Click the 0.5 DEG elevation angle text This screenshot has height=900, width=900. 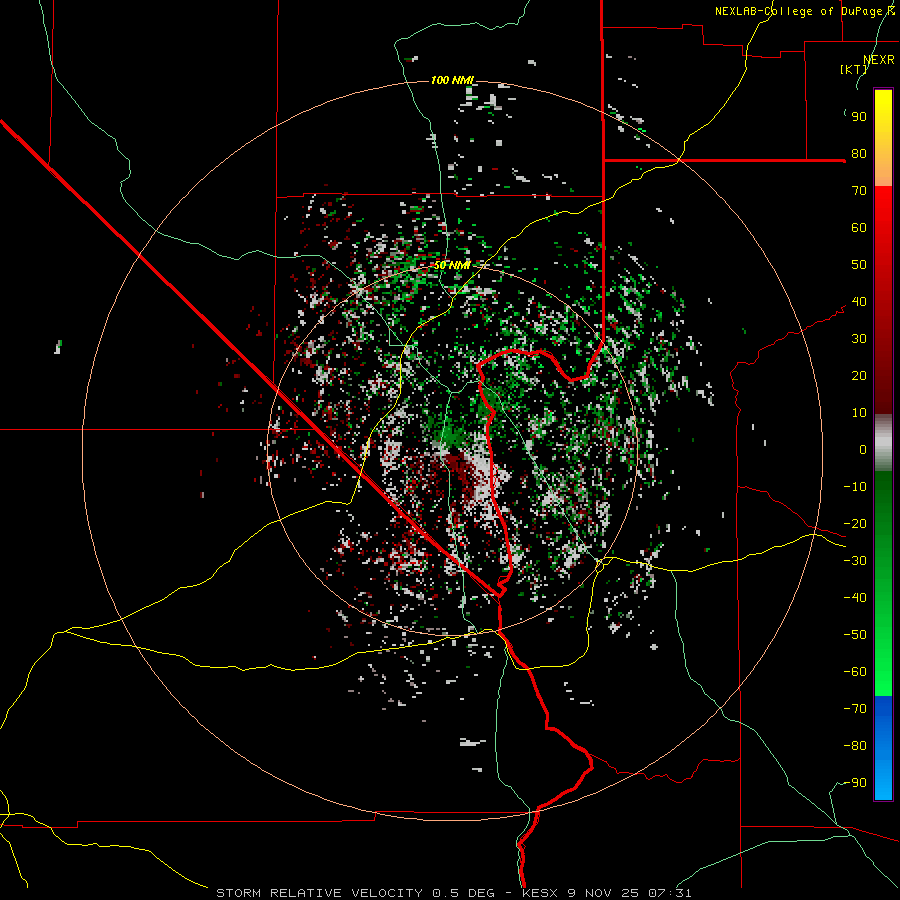(464, 893)
